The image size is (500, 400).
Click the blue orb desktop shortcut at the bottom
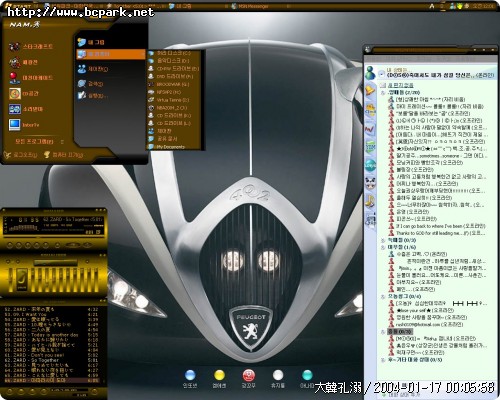pos(190,375)
